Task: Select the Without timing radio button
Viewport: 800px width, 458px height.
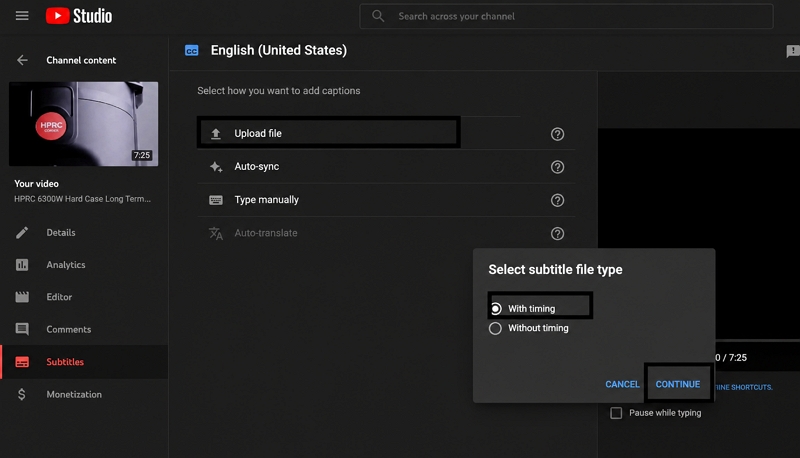Action: click(495, 328)
